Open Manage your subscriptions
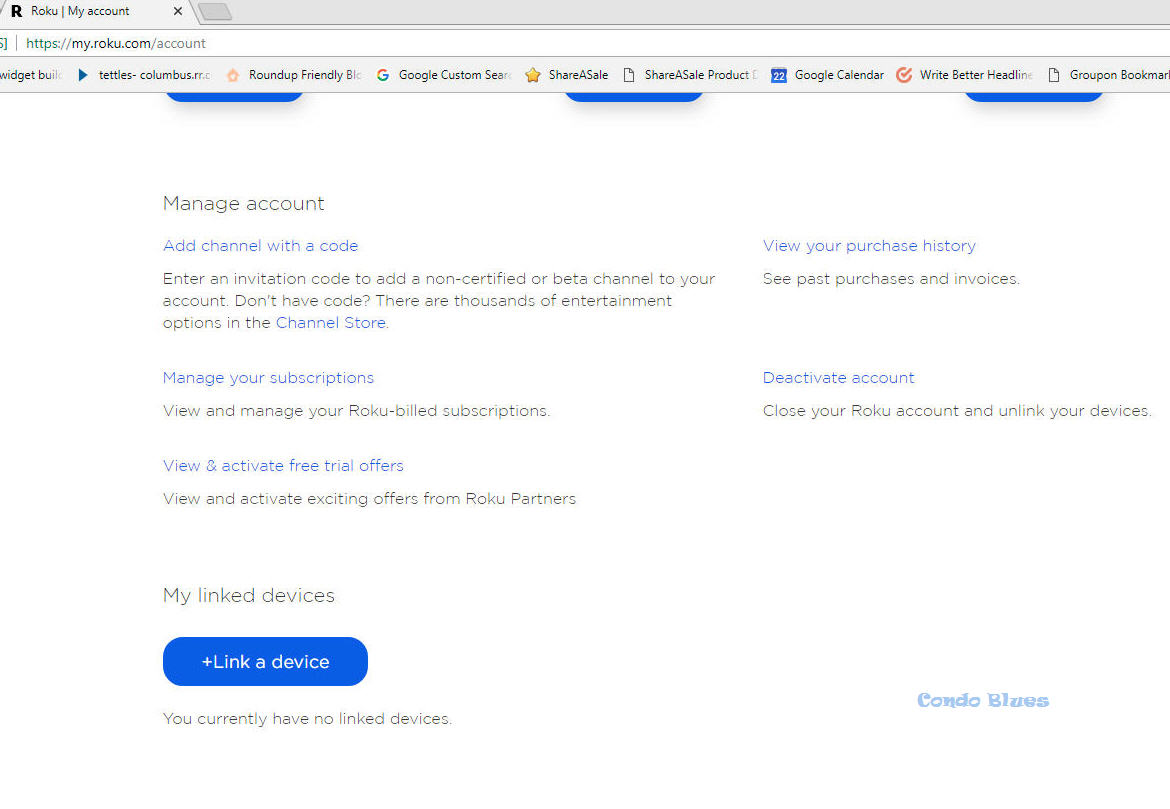Screen dimensions: 1170x809 coord(269,378)
